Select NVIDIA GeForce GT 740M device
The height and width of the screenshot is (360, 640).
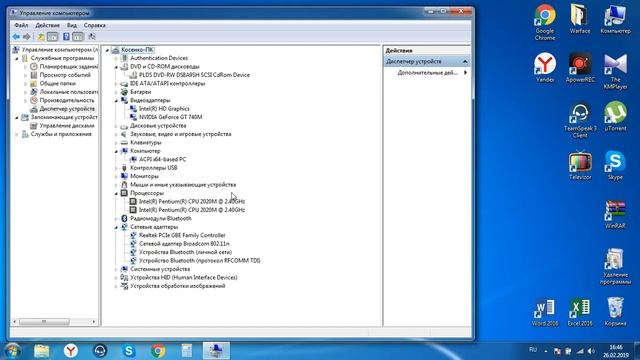(x=170, y=117)
